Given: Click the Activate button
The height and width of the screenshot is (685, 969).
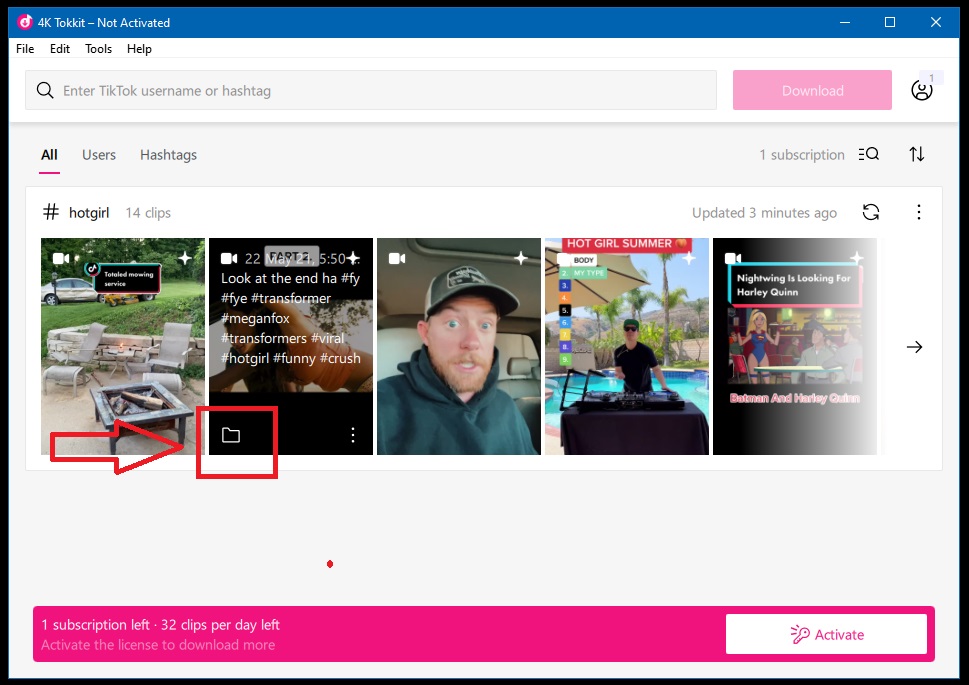Looking at the screenshot, I should [x=825, y=633].
